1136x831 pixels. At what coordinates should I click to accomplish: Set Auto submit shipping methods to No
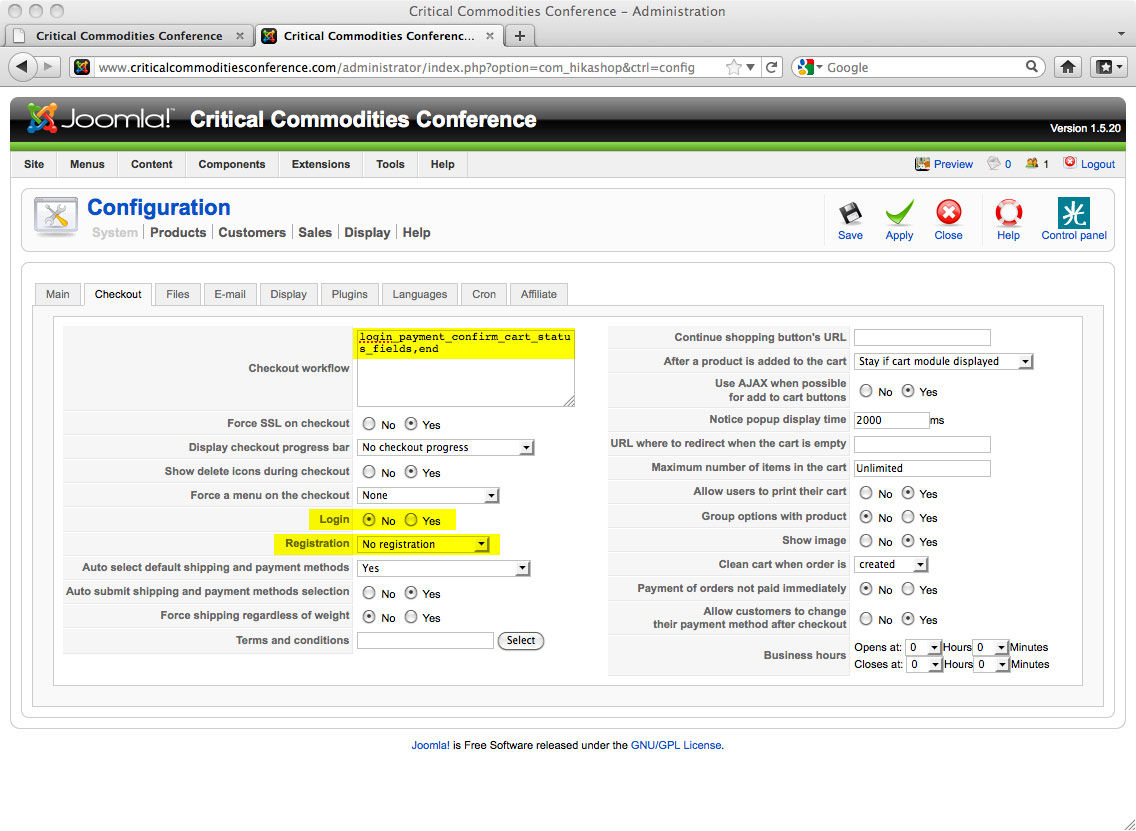pyautogui.click(x=369, y=593)
